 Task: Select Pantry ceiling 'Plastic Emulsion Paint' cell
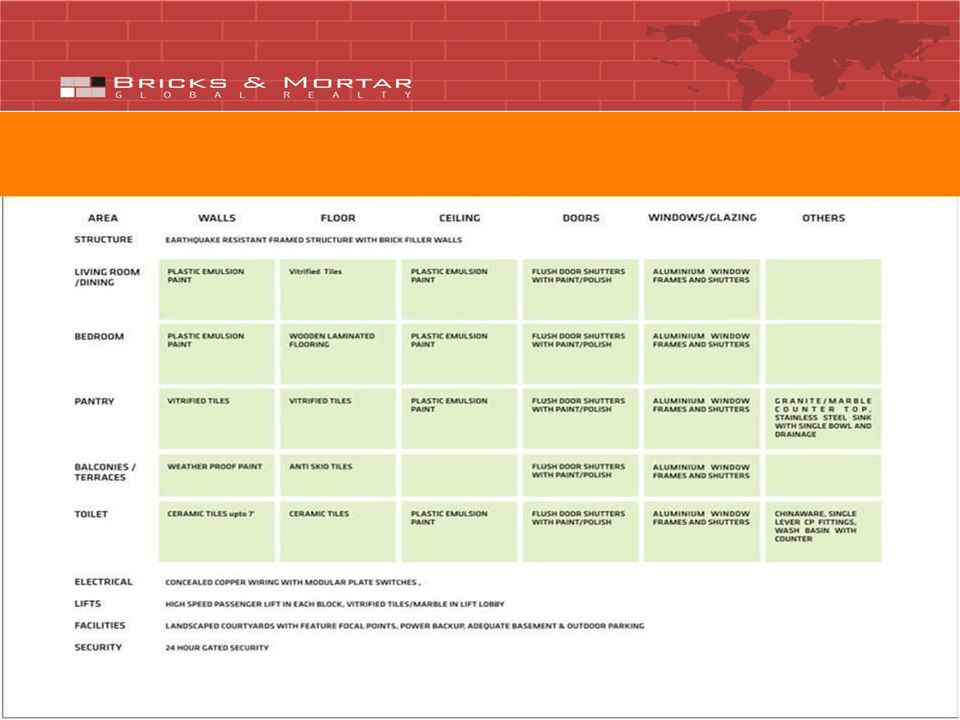(459, 419)
